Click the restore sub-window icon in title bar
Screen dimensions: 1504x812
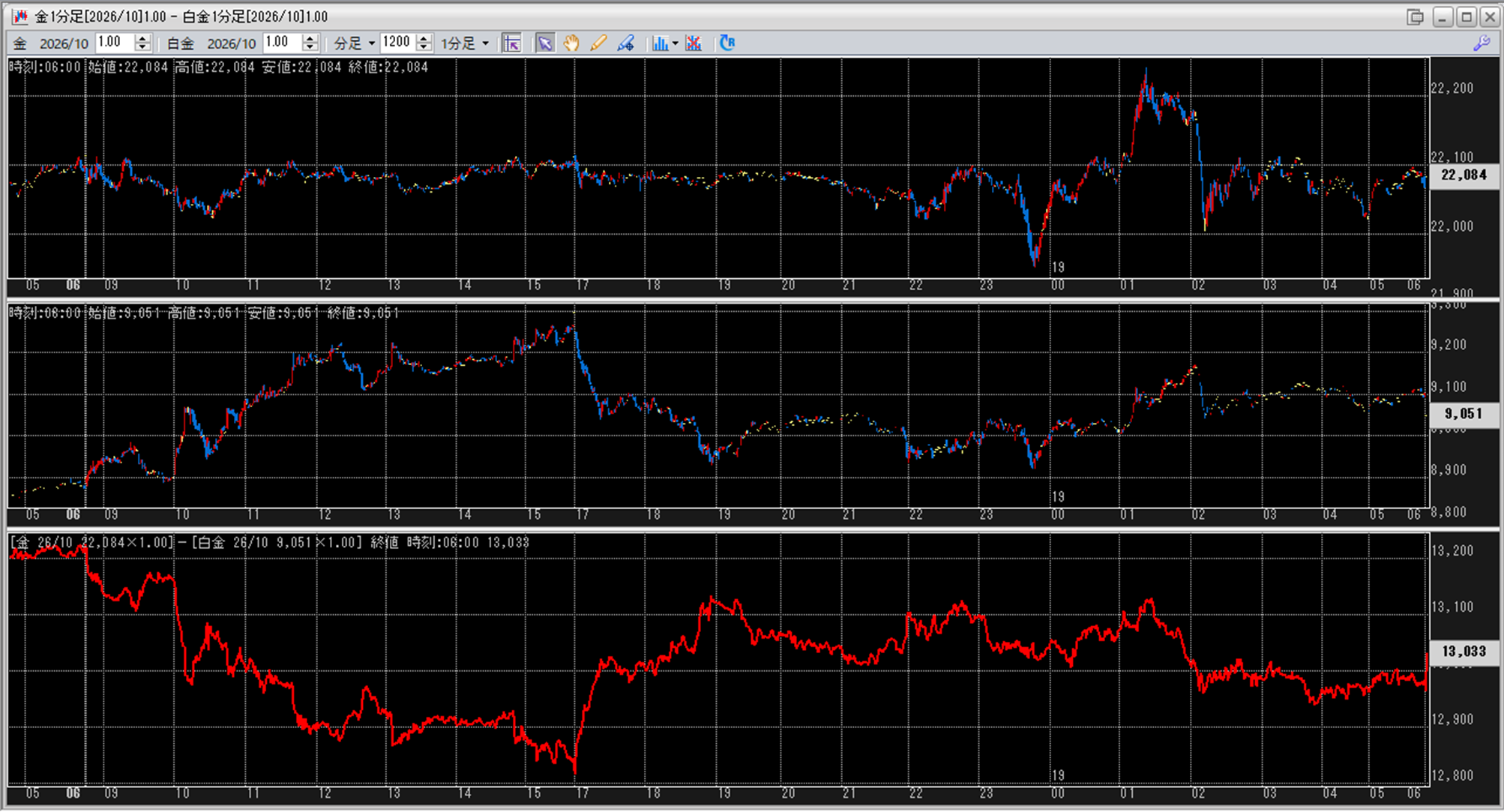pyautogui.click(x=1415, y=16)
